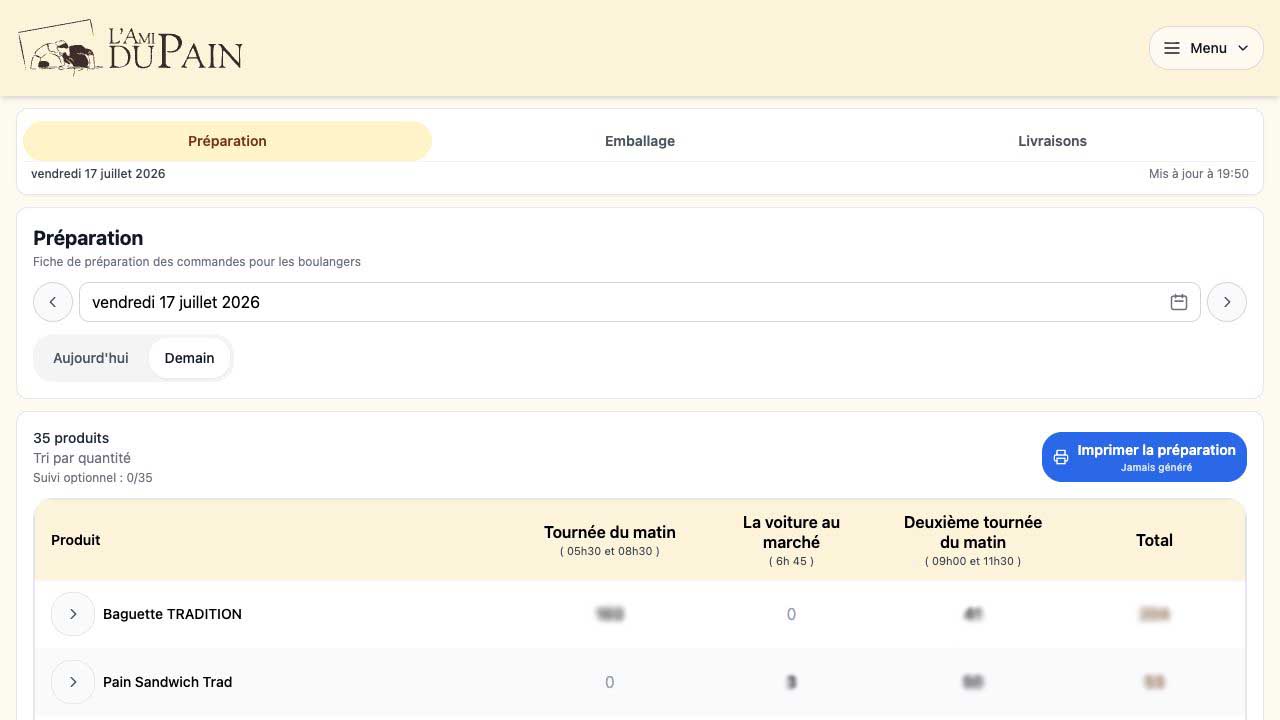Click Imprimer la préparation button
The height and width of the screenshot is (720, 1280).
click(1144, 457)
